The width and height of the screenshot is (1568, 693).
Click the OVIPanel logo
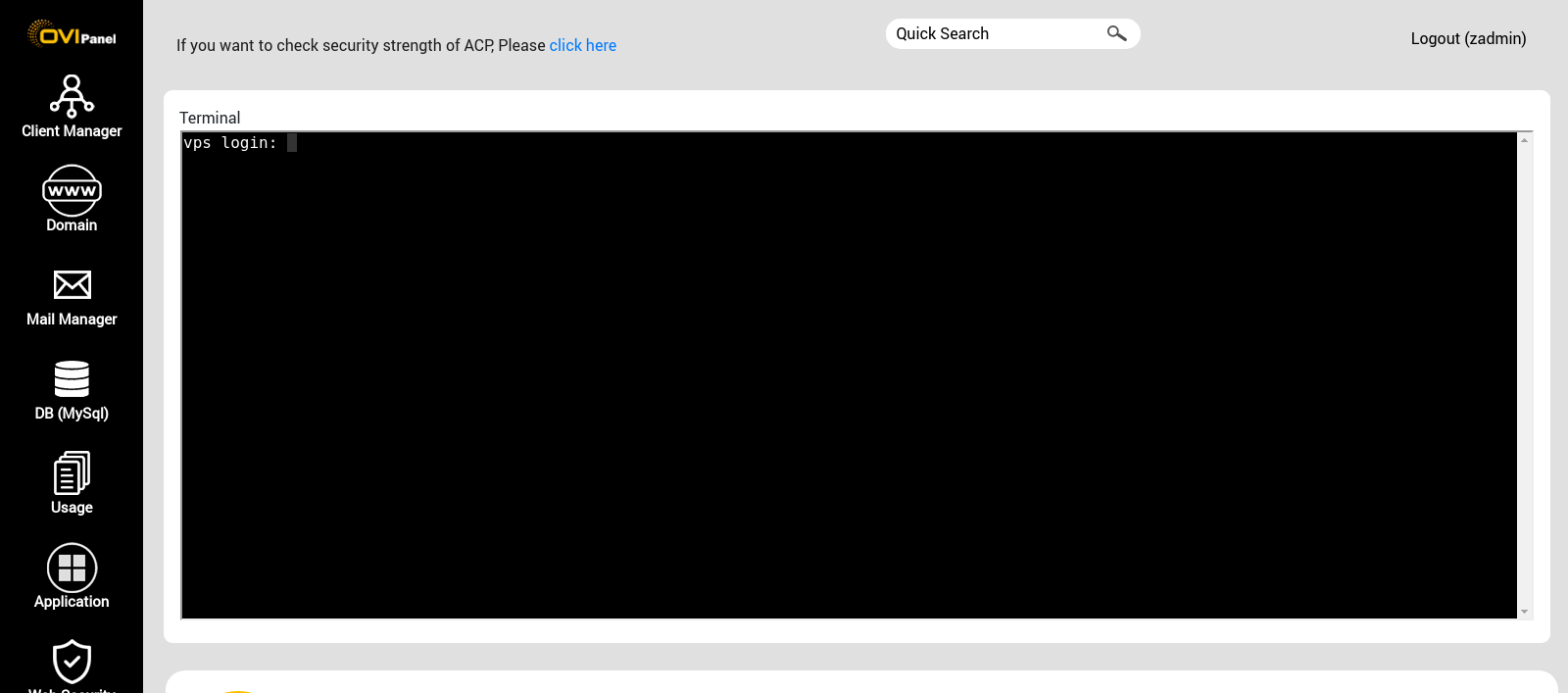click(72, 34)
